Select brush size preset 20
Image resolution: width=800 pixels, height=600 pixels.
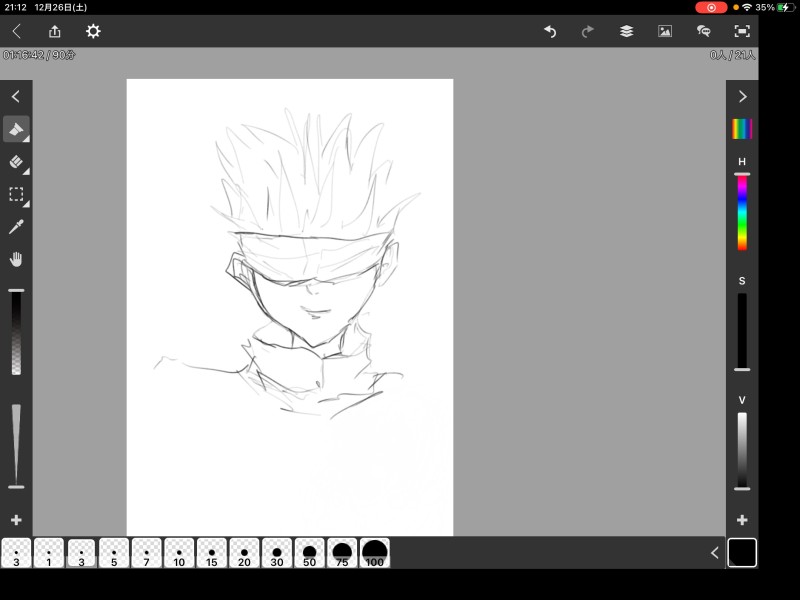tap(244, 553)
